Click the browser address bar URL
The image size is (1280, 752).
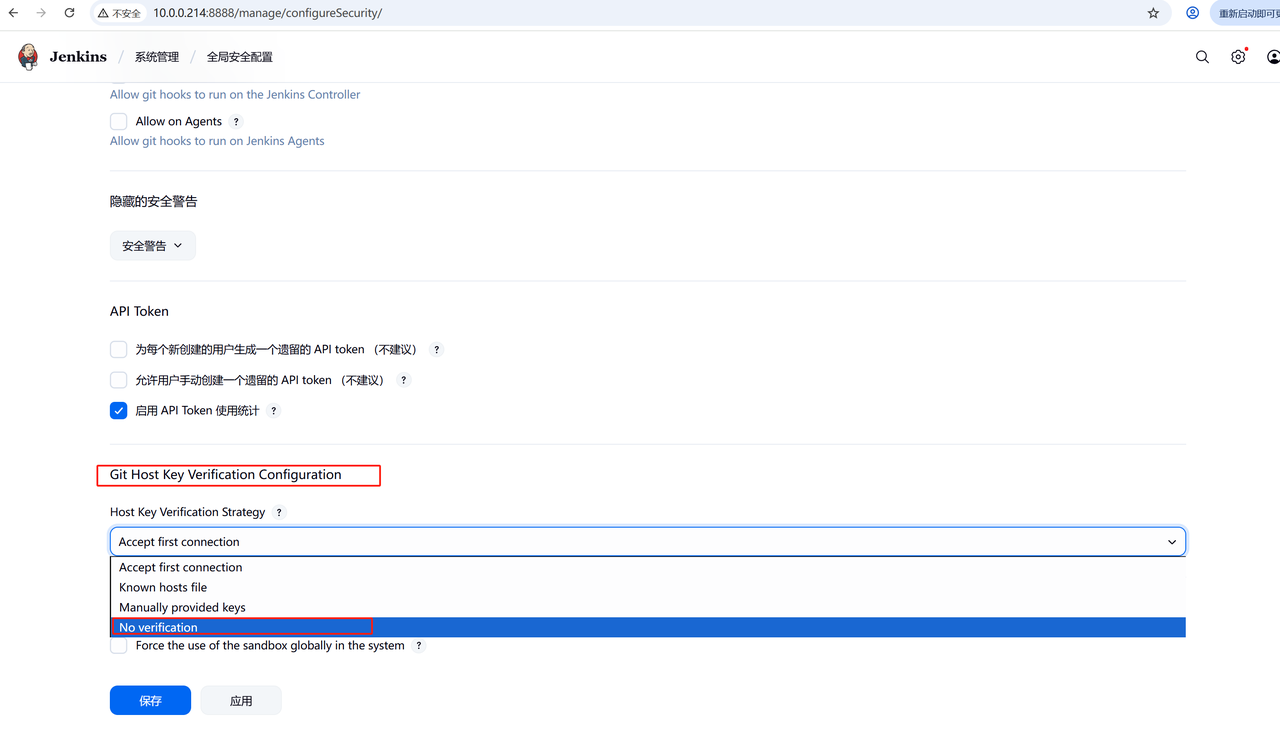point(268,13)
